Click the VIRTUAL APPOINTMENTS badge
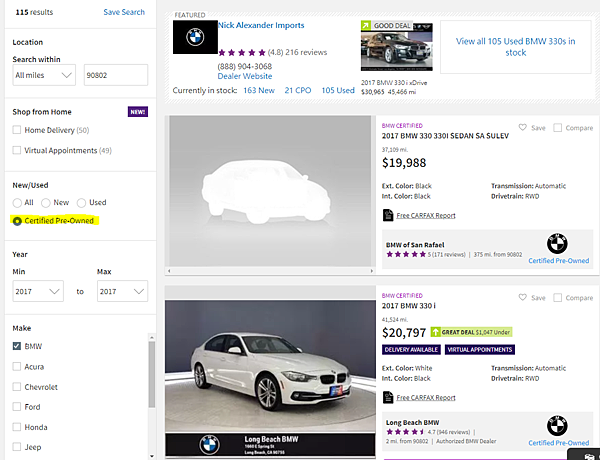Screen dimensions: 600x460 [480, 349]
